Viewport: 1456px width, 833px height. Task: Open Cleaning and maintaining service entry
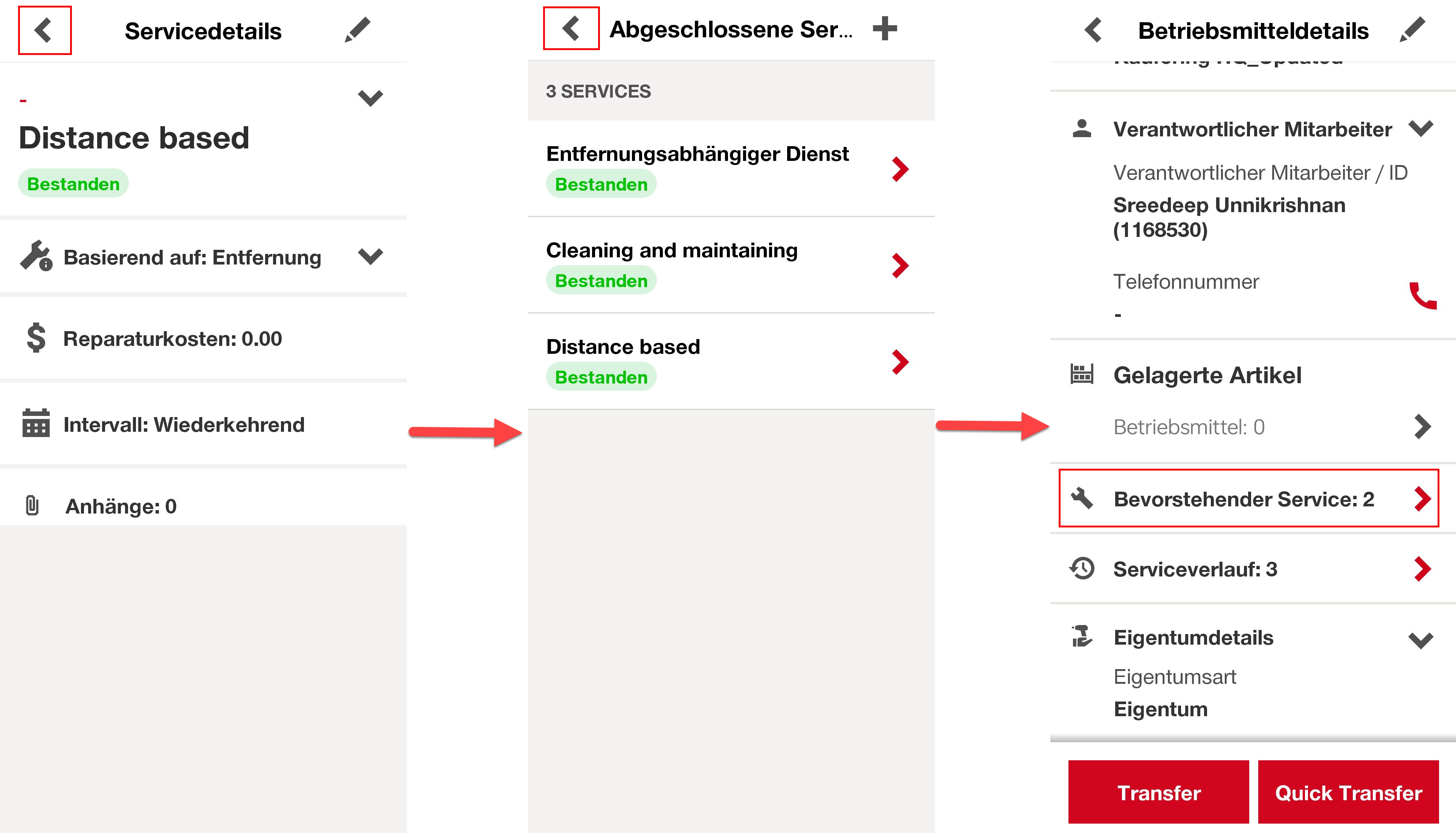(731, 265)
